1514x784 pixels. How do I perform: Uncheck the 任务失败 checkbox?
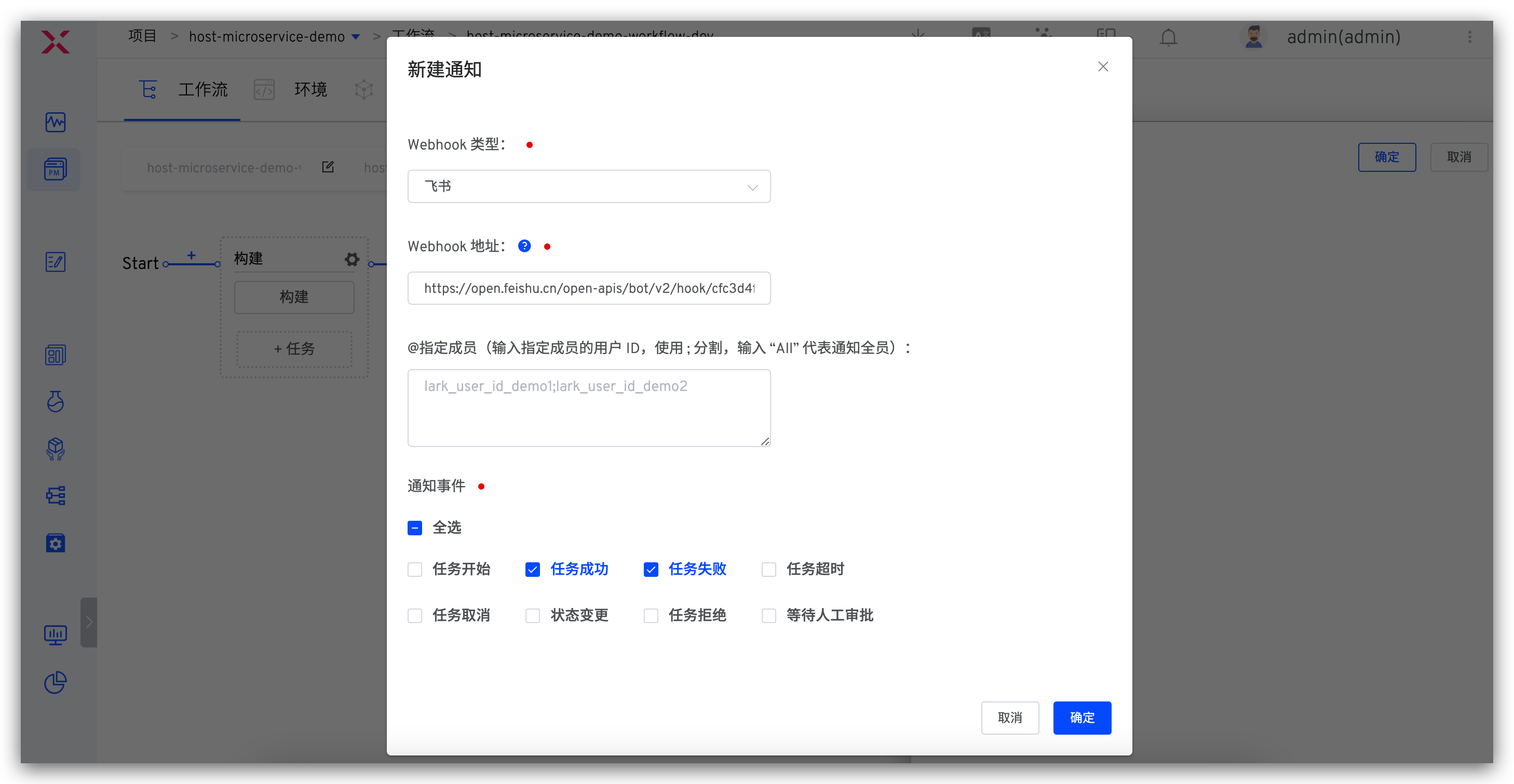coord(651,570)
